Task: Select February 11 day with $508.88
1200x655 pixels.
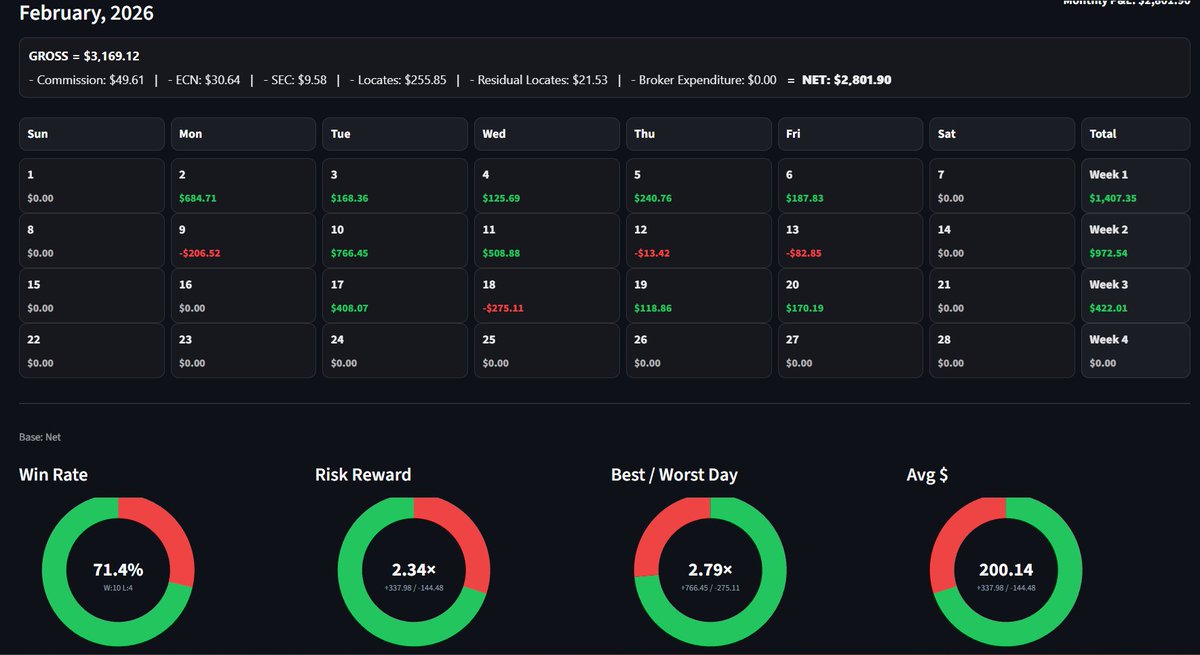Action: (547, 240)
